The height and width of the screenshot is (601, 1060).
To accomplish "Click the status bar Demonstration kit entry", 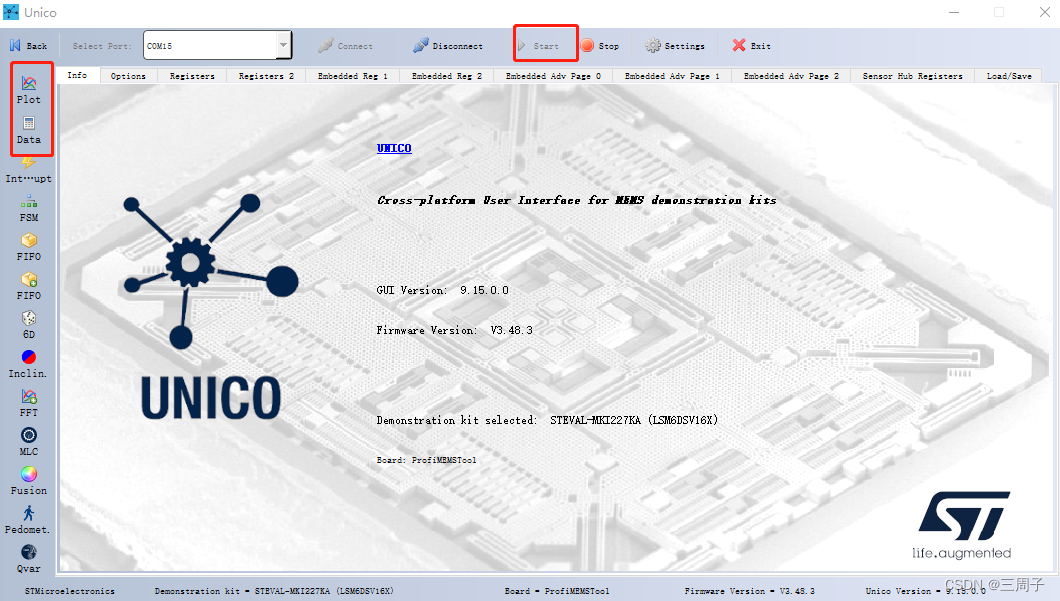I will click(x=274, y=591).
